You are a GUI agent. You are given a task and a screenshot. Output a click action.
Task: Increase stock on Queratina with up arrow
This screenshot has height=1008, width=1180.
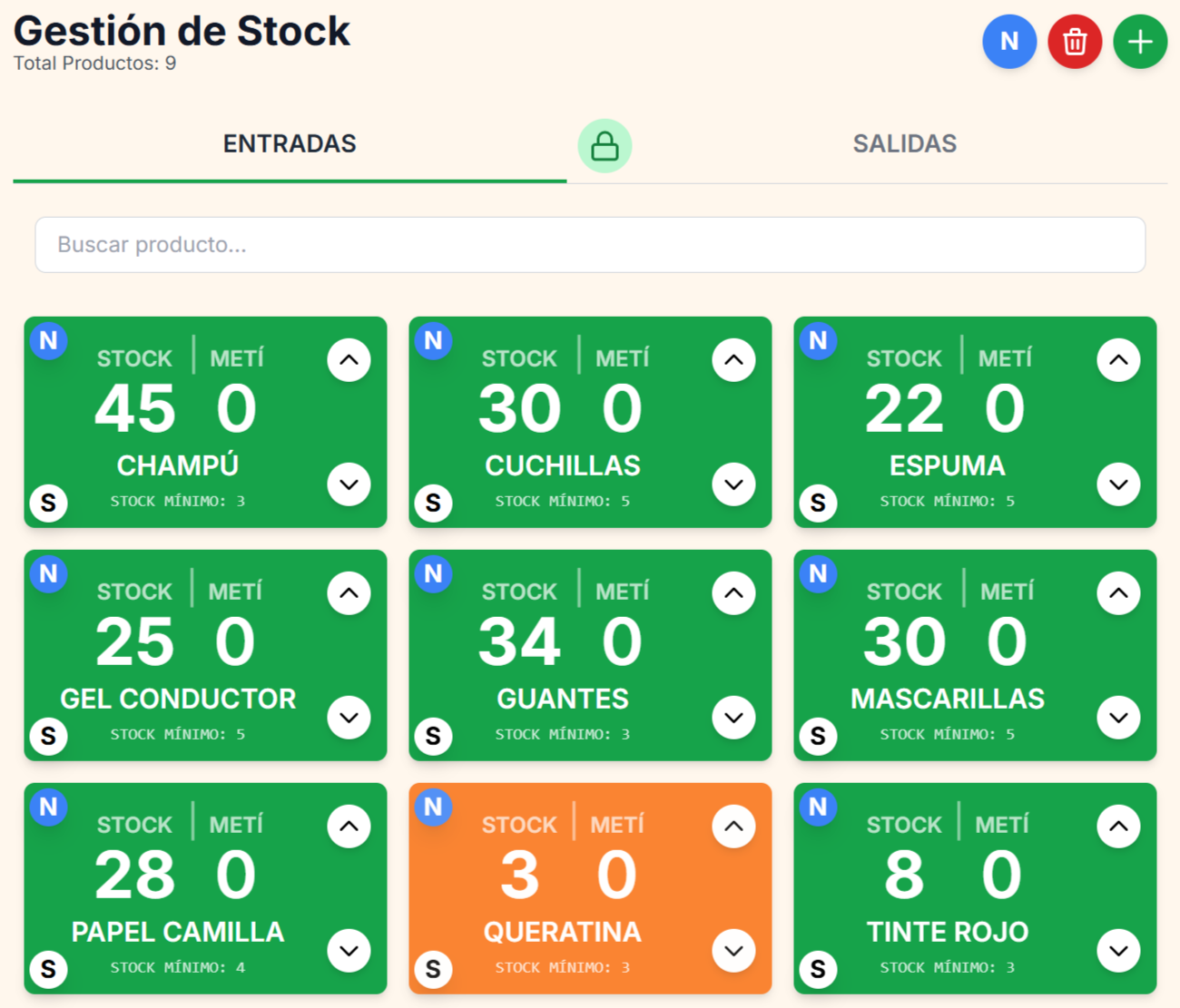point(733,826)
